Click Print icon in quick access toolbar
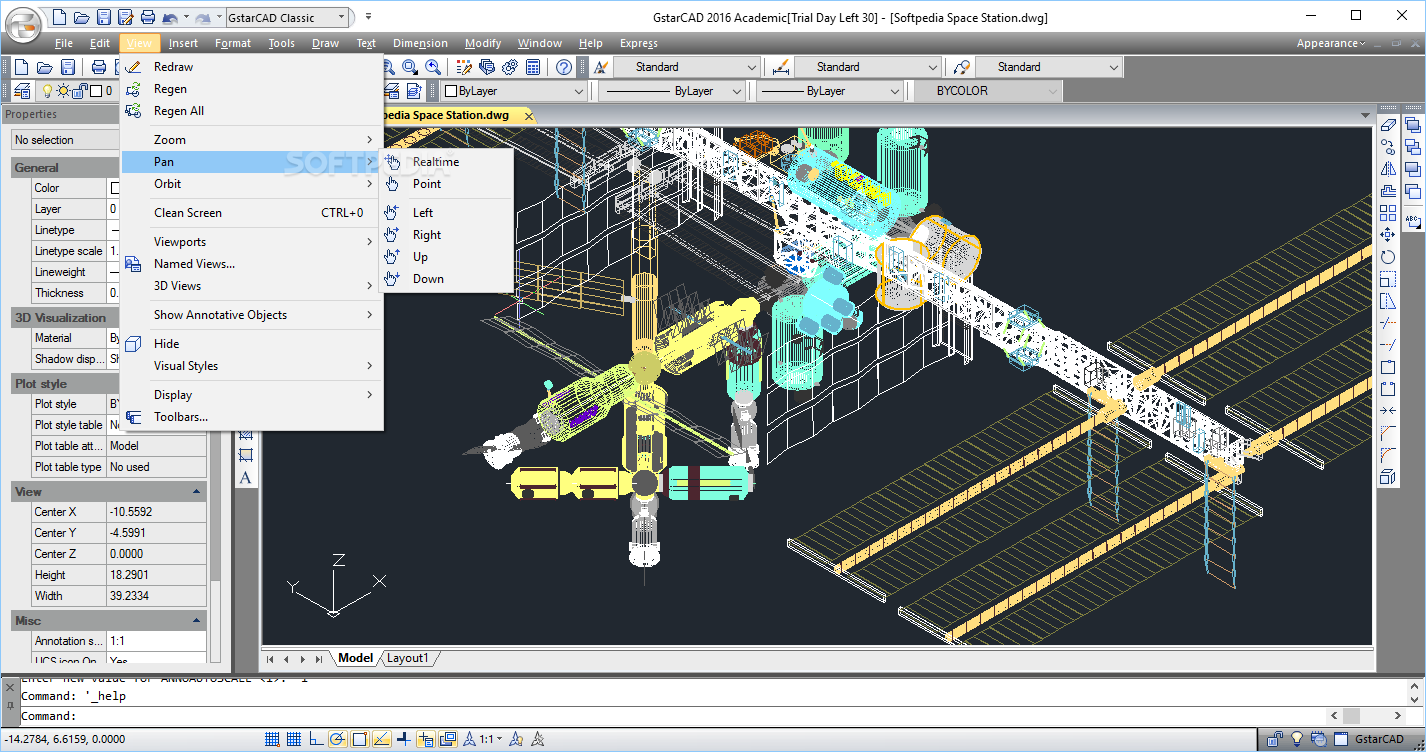1426x752 pixels. click(x=147, y=17)
